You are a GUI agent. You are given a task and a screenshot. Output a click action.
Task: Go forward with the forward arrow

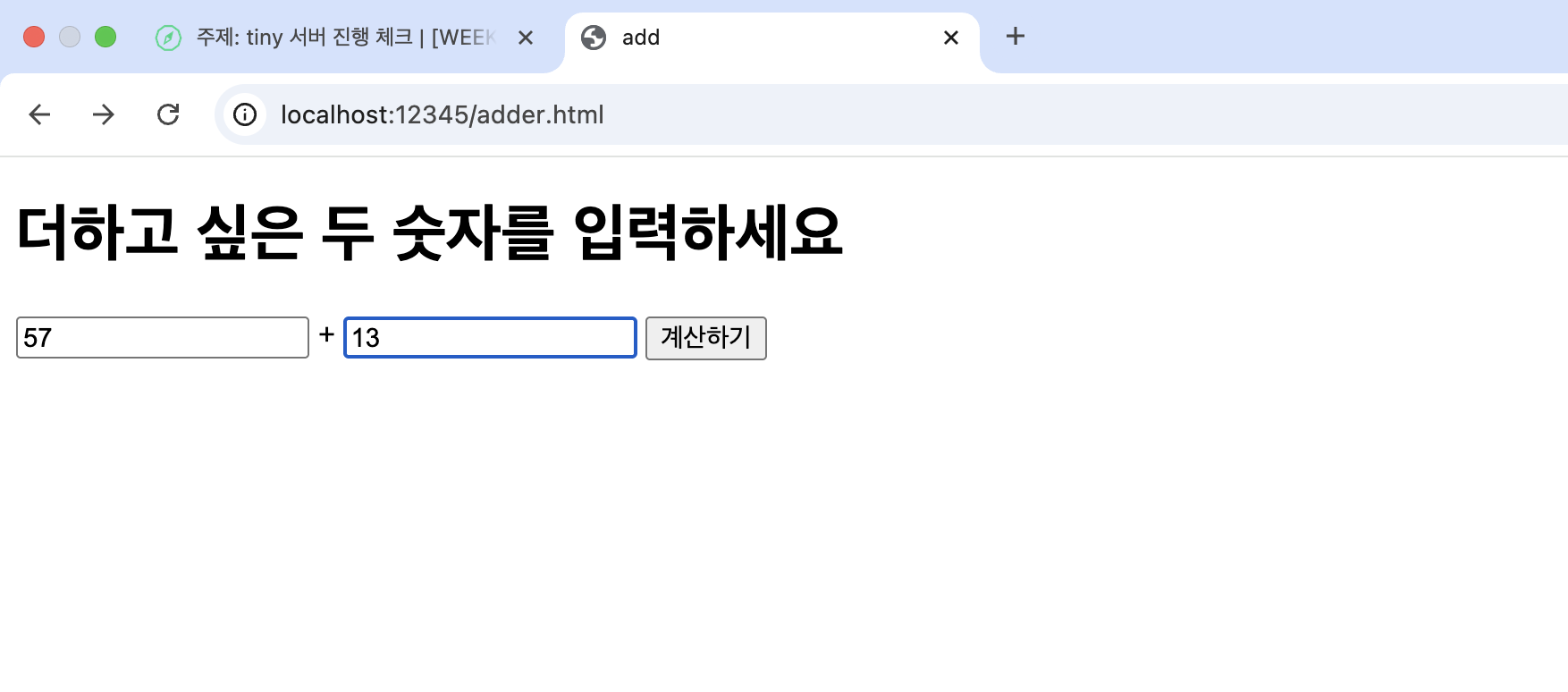pos(104,114)
